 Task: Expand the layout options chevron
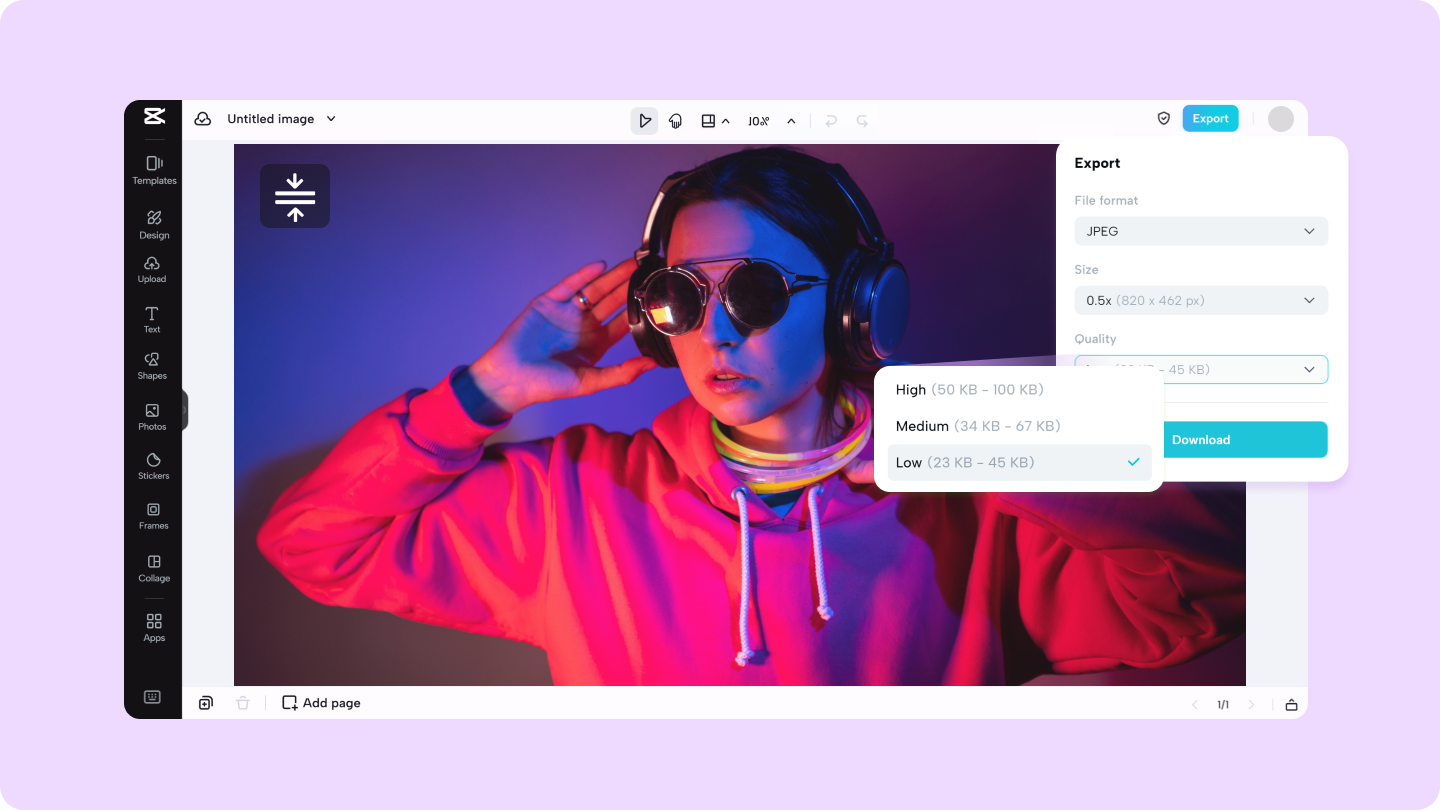tap(726, 121)
